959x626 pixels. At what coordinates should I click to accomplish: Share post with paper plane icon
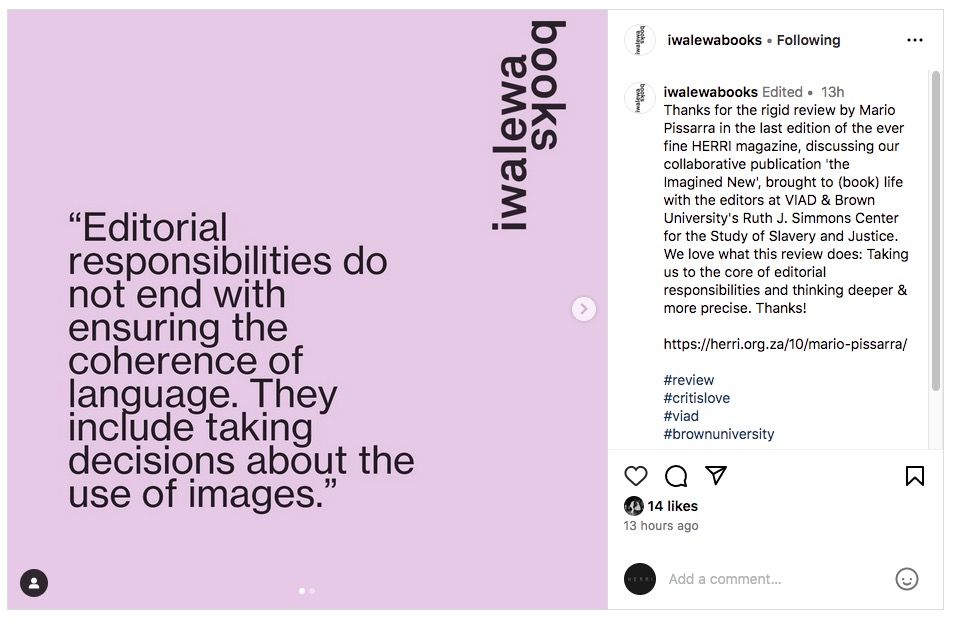point(716,475)
